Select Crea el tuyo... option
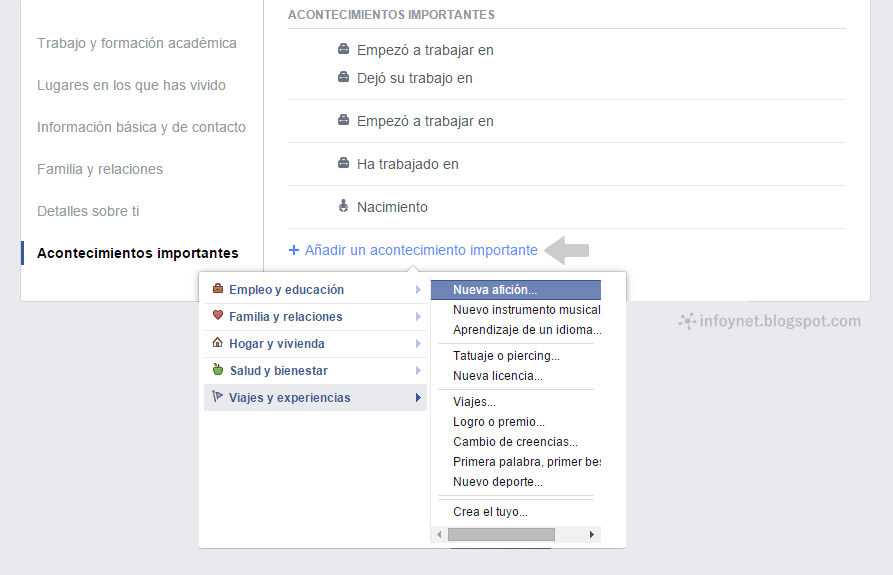 [516, 512]
